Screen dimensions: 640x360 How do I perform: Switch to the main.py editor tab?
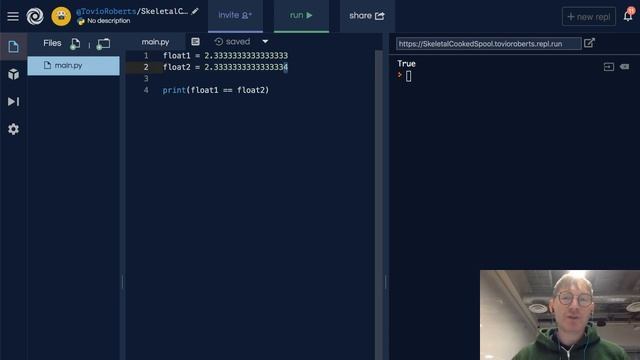point(155,42)
